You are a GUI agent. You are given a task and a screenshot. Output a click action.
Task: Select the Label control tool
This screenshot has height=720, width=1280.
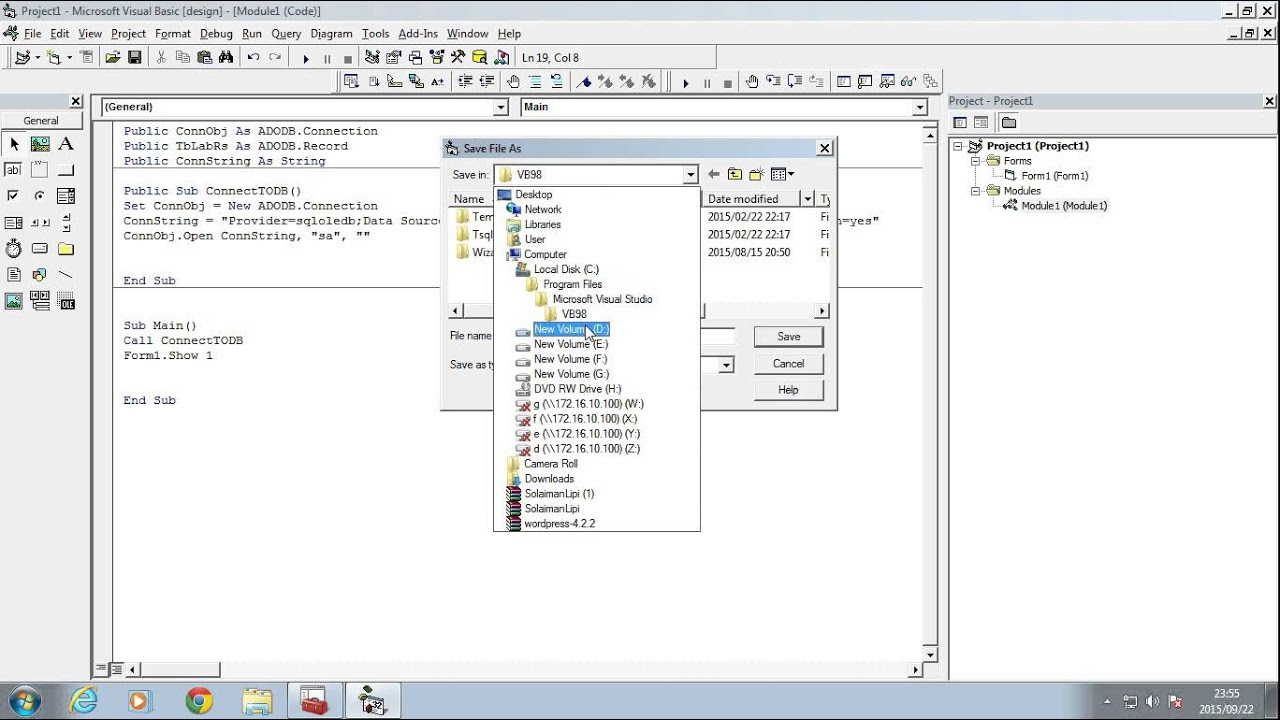pyautogui.click(x=66, y=144)
